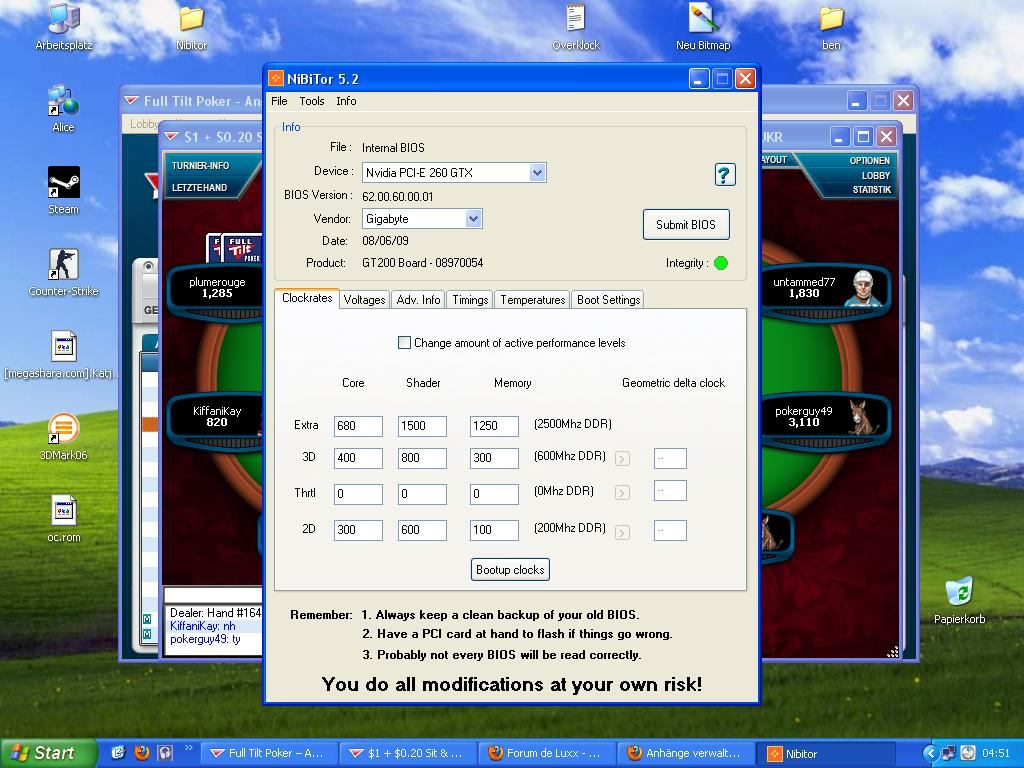Open the Tools menu in NiBiTor
This screenshot has width=1024, height=768.
click(x=312, y=101)
